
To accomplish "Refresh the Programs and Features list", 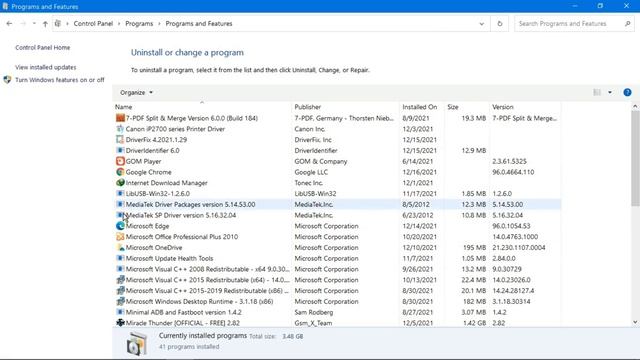I will click(500, 24).
